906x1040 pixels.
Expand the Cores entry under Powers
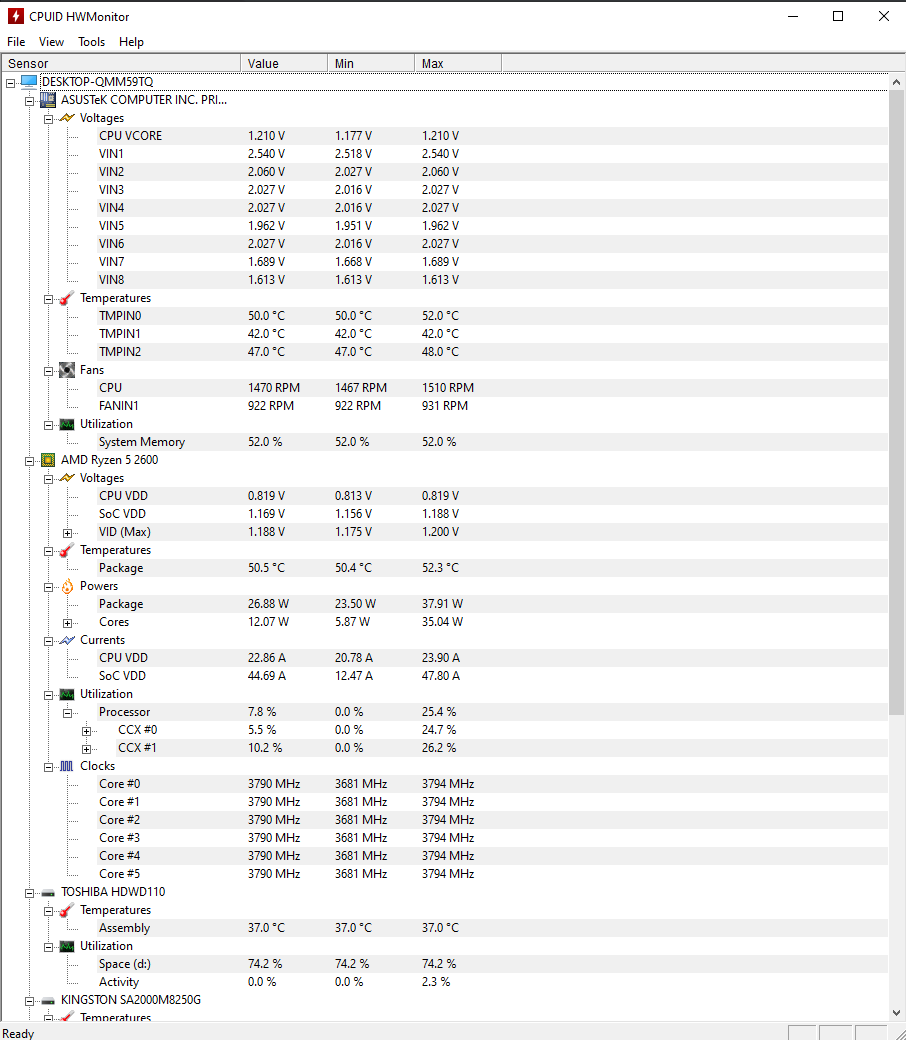point(68,621)
